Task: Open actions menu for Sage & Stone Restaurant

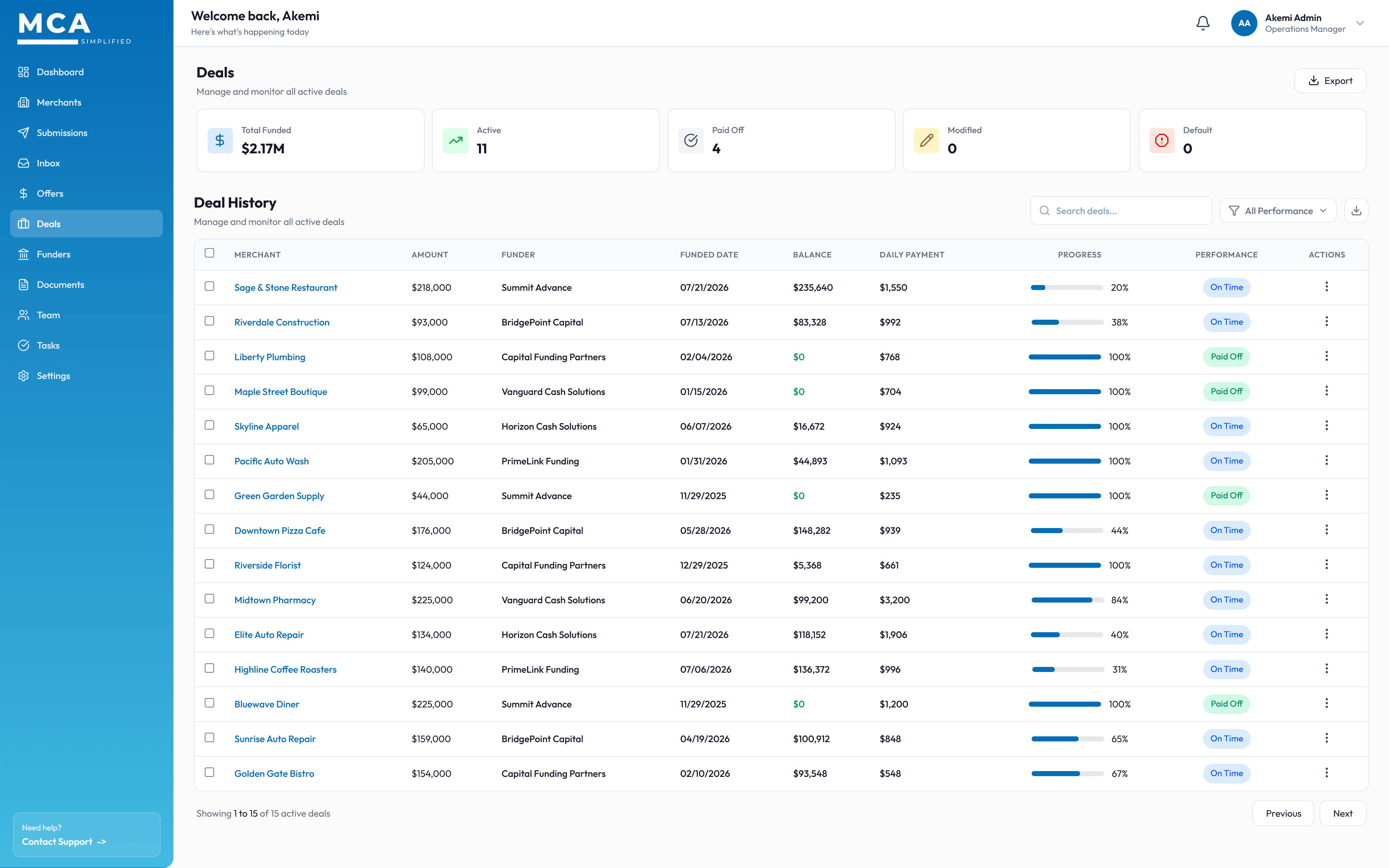Action: [x=1326, y=286]
